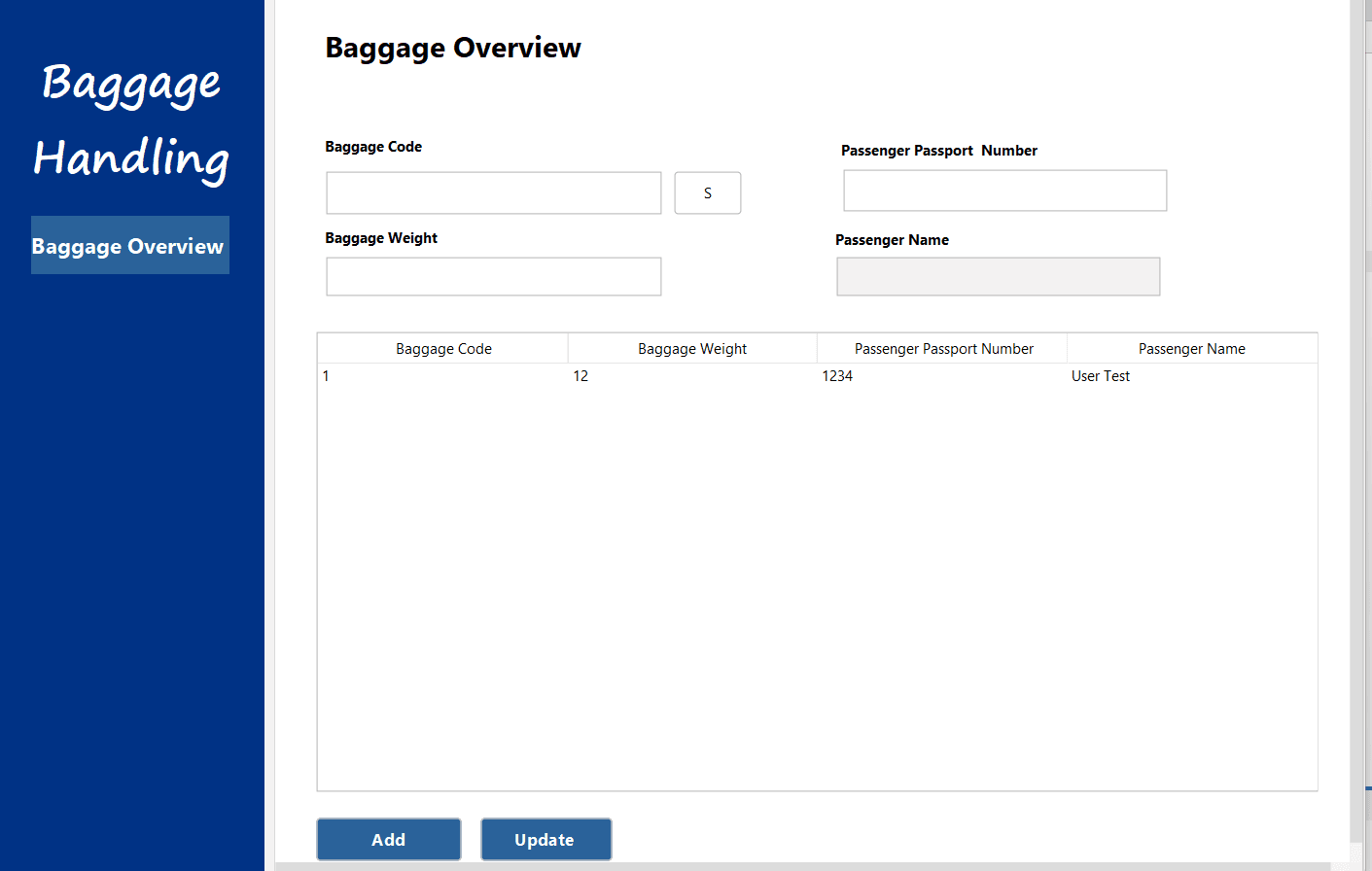Click the Baggage Overview page title

452,47
